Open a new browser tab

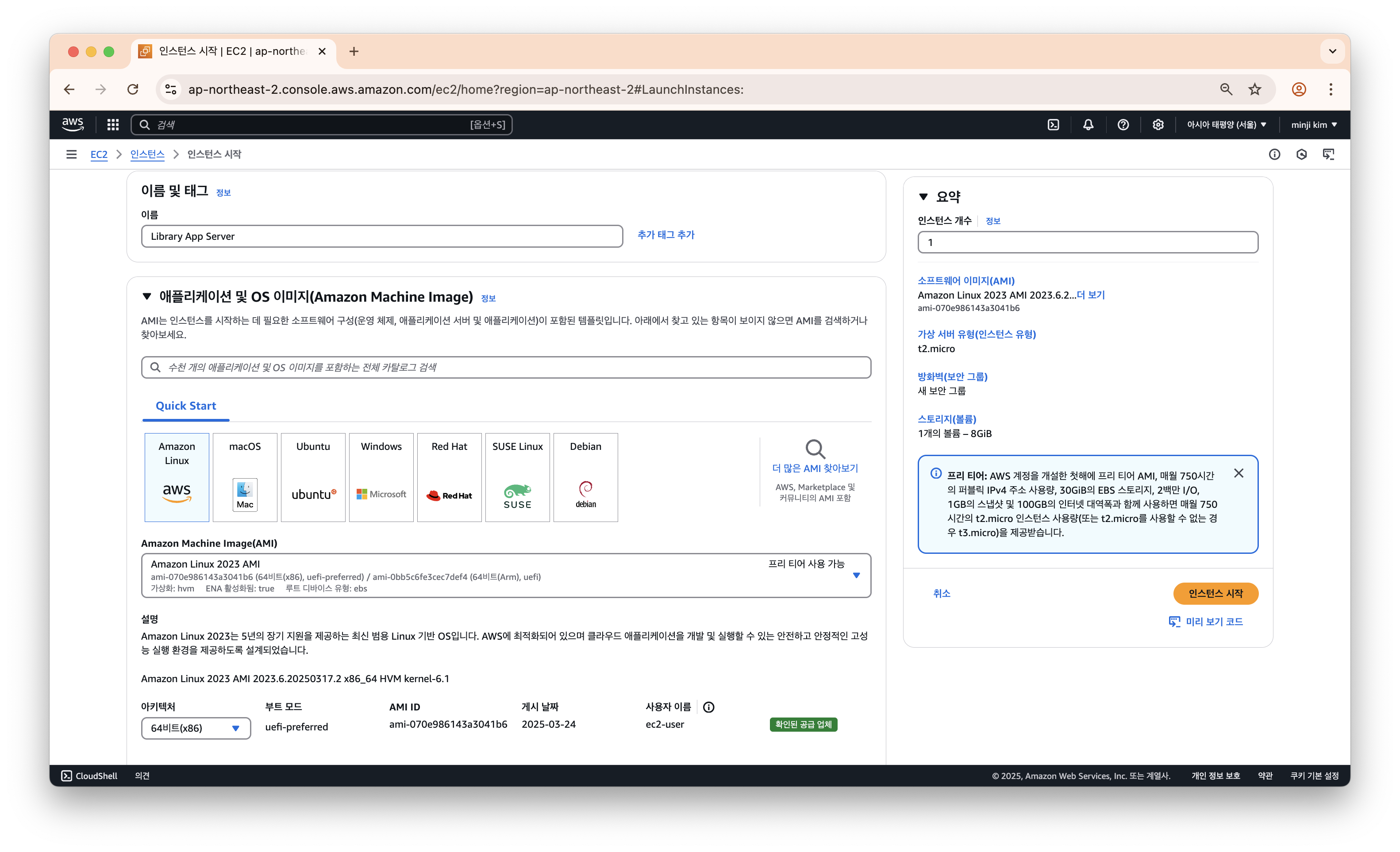point(354,52)
